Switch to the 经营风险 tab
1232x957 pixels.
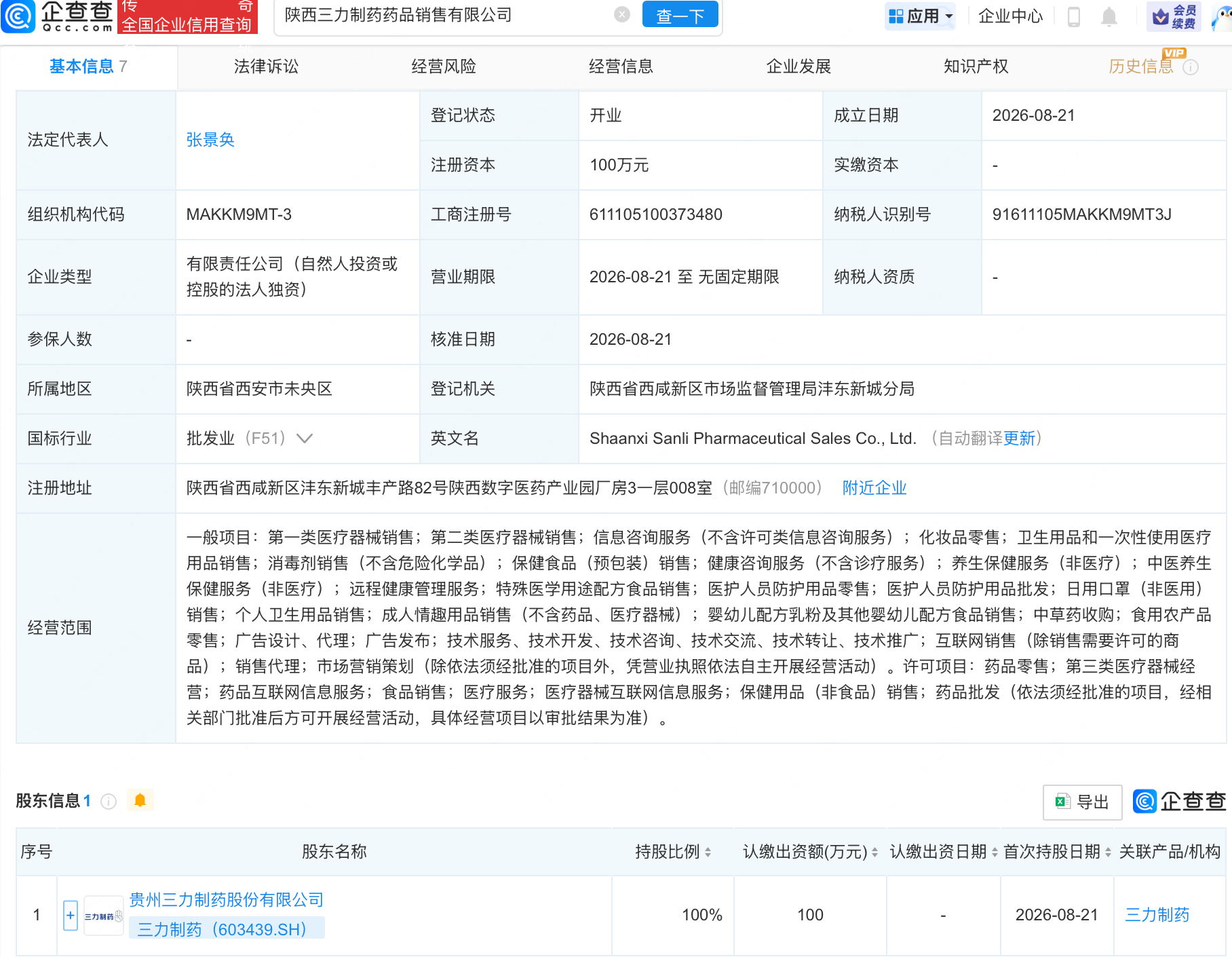(444, 67)
